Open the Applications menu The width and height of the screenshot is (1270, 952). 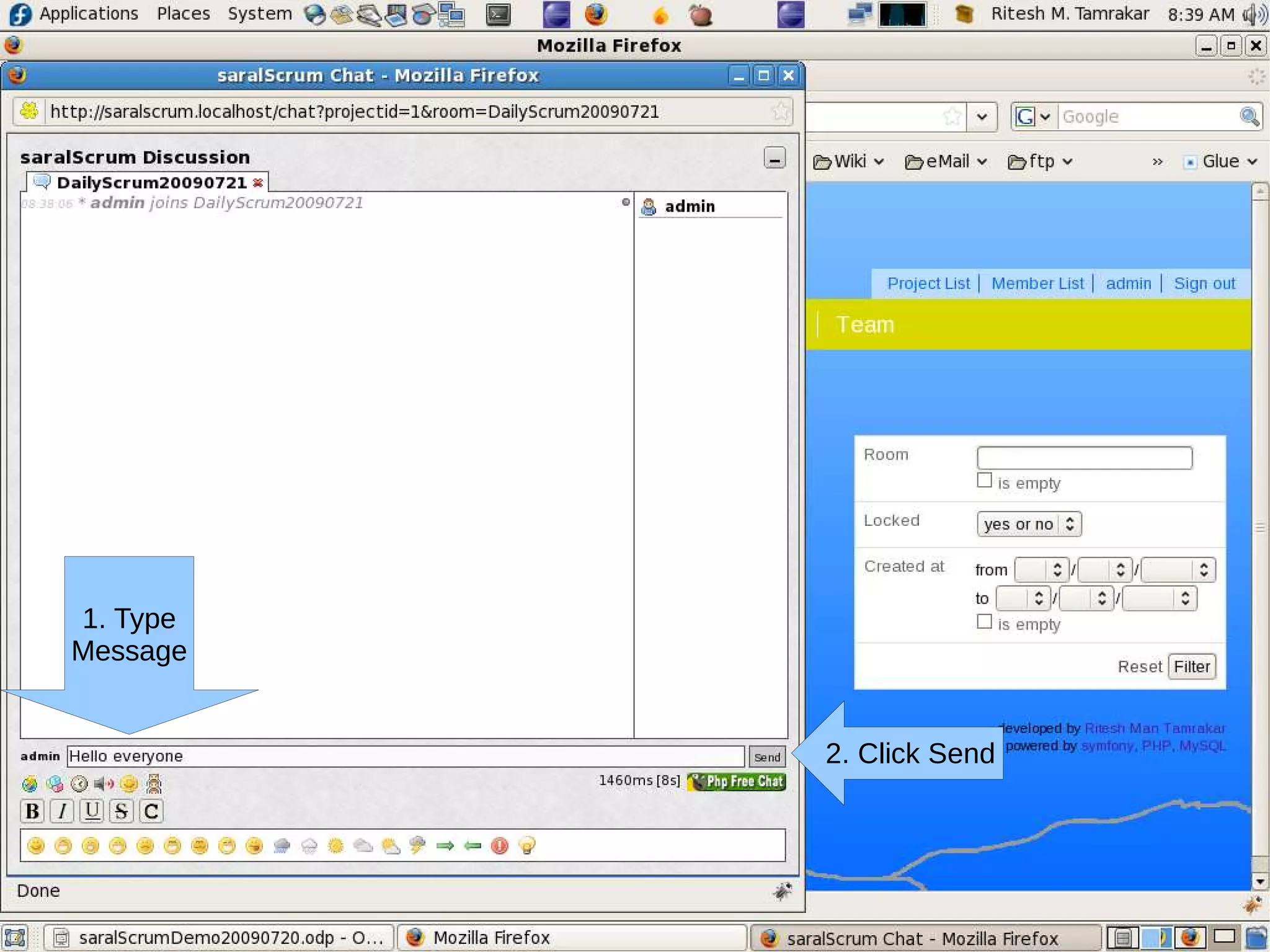click(x=88, y=14)
